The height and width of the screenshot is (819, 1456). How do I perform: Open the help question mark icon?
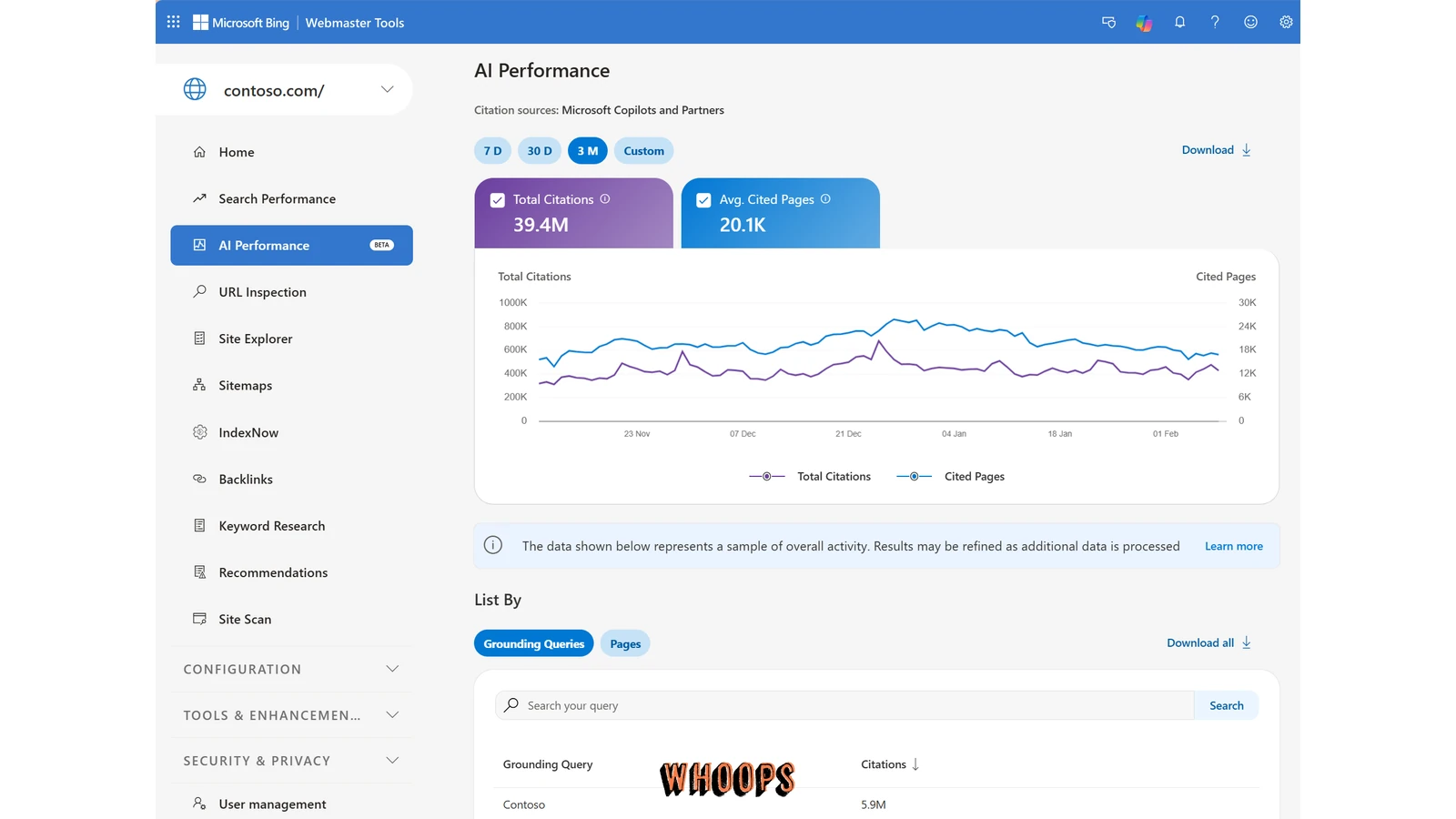click(1215, 22)
